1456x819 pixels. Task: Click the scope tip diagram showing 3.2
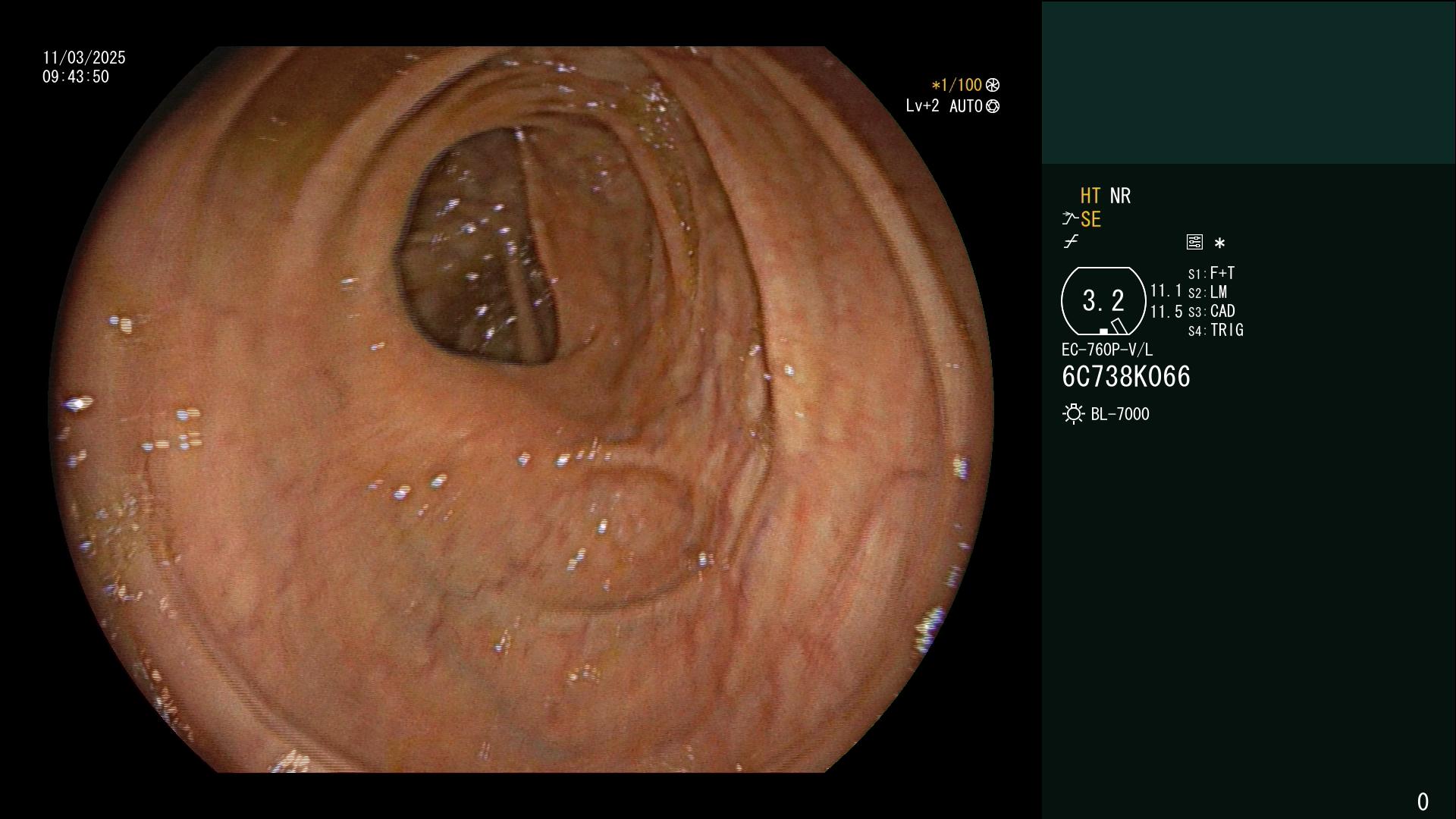[1103, 301]
